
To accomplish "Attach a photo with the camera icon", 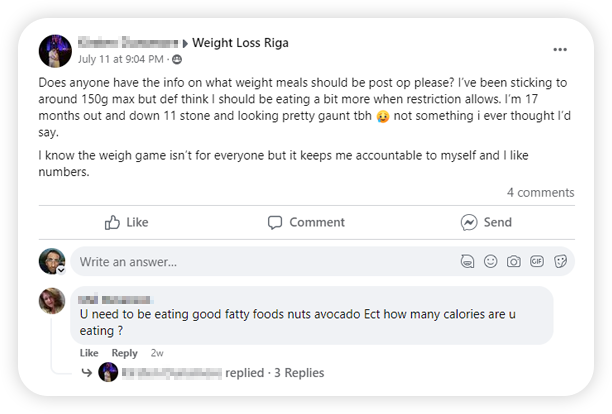I will [513, 262].
